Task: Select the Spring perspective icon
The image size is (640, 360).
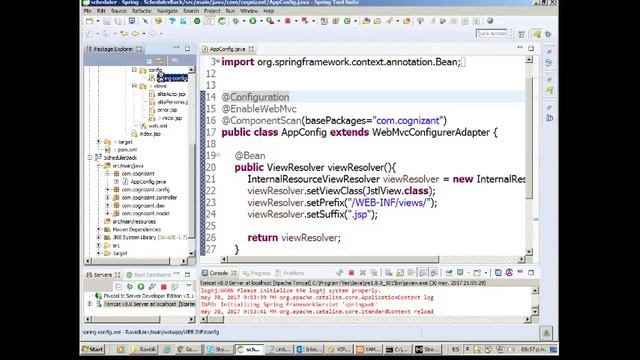Action: 538,34
